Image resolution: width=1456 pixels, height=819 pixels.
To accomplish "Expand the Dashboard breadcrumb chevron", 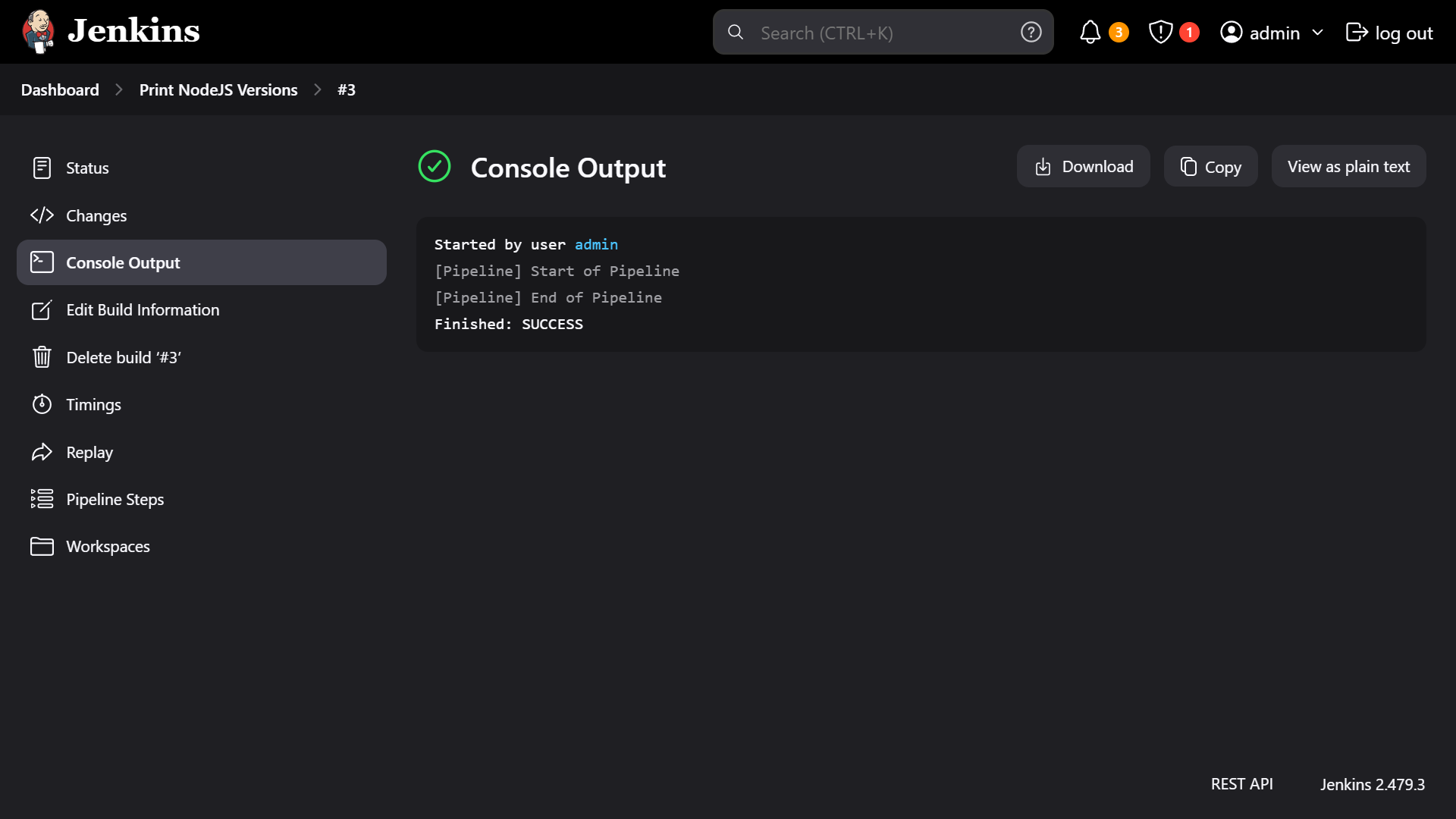I will (119, 89).
